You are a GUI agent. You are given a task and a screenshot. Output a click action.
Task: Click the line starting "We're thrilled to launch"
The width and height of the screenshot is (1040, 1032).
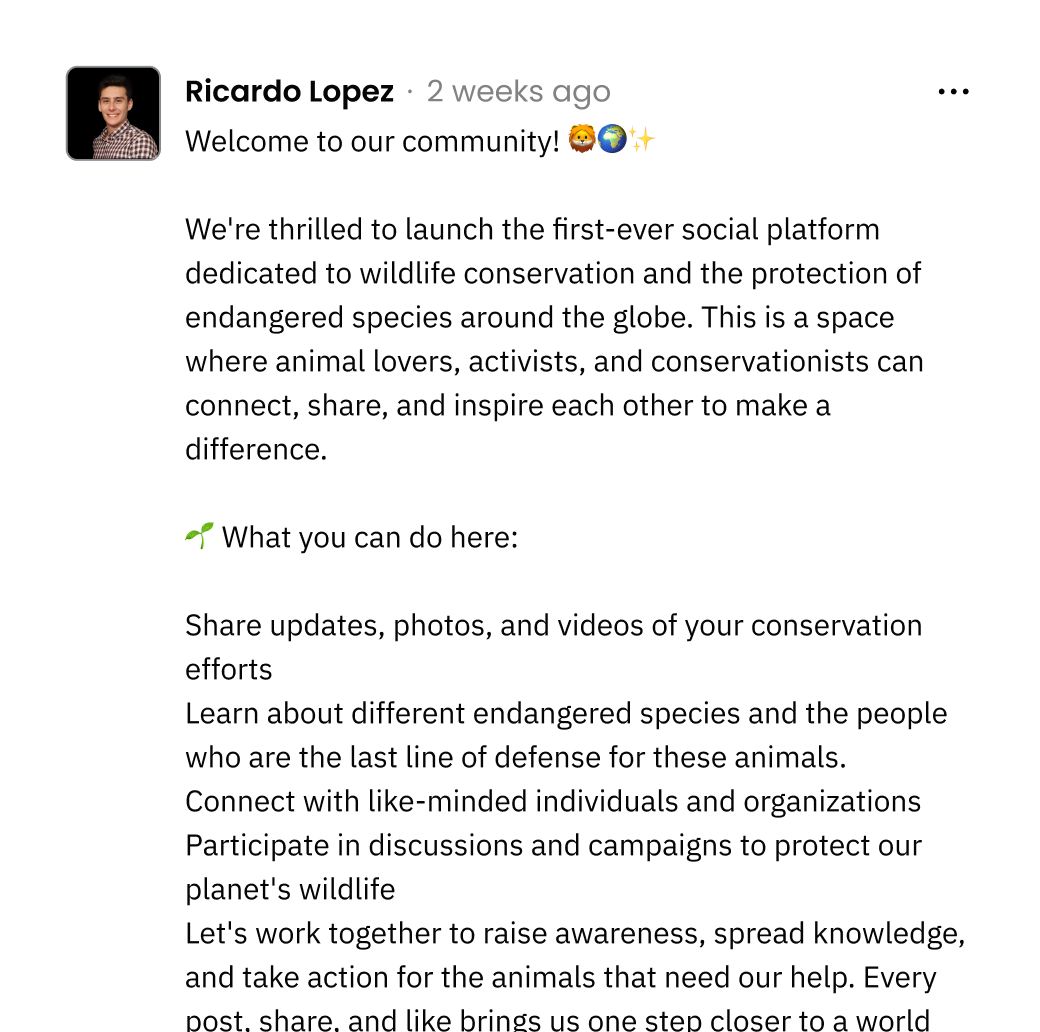(532, 229)
